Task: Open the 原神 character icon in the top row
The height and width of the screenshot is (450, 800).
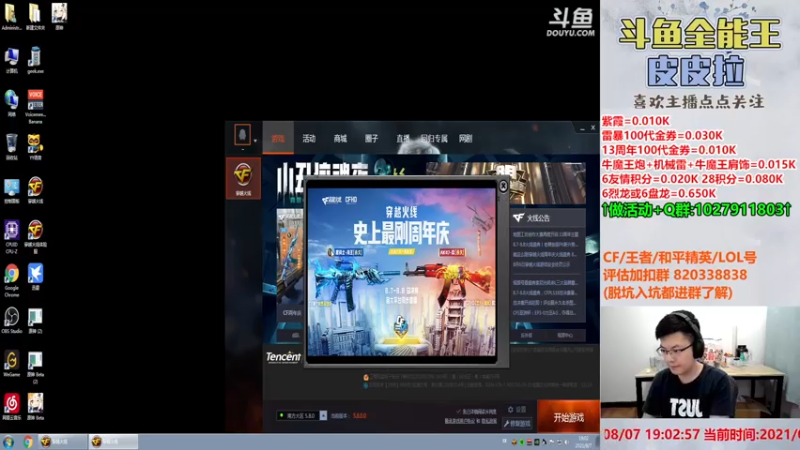Action: coord(59,16)
